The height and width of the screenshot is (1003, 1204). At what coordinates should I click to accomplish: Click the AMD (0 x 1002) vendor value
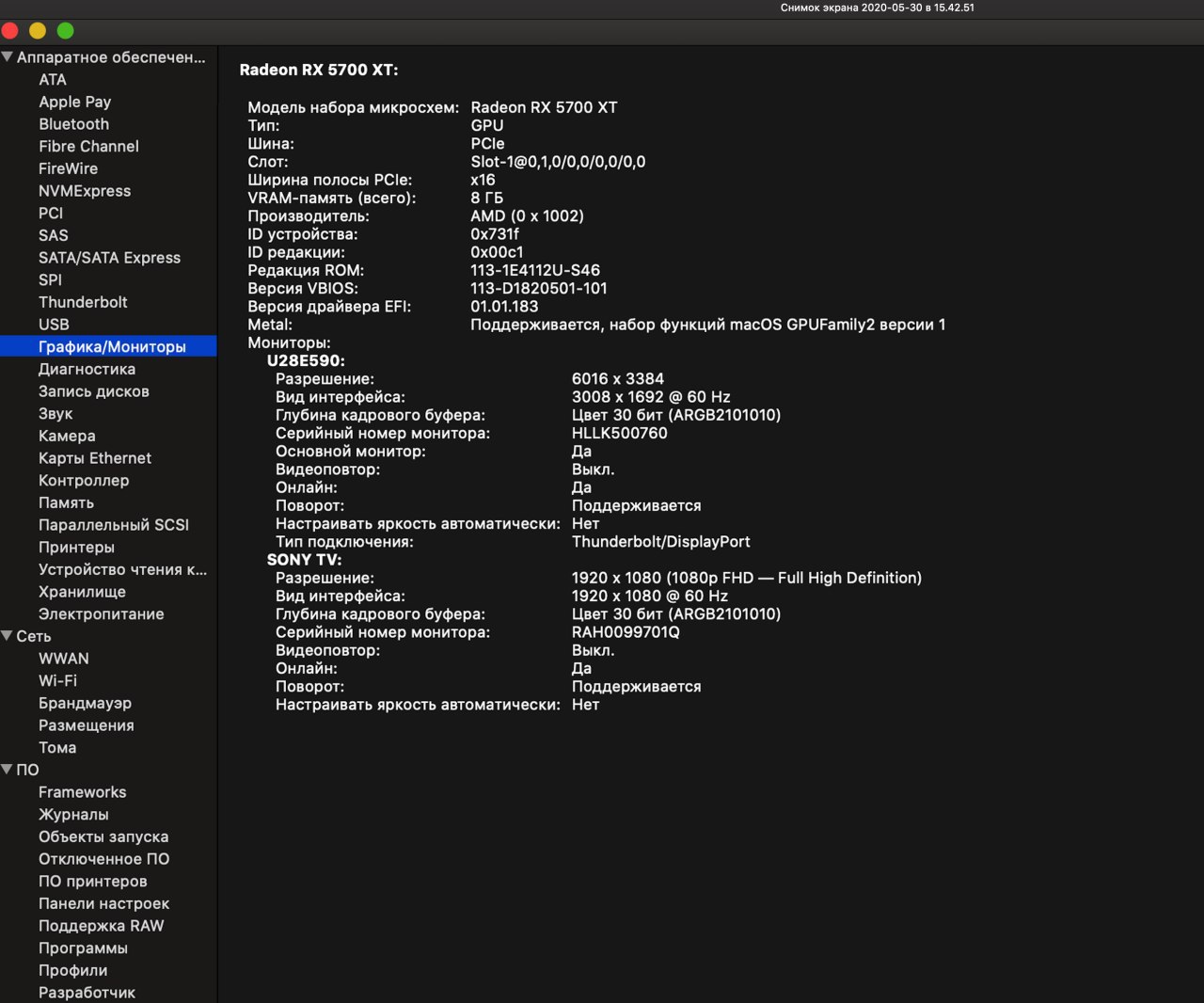click(527, 216)
